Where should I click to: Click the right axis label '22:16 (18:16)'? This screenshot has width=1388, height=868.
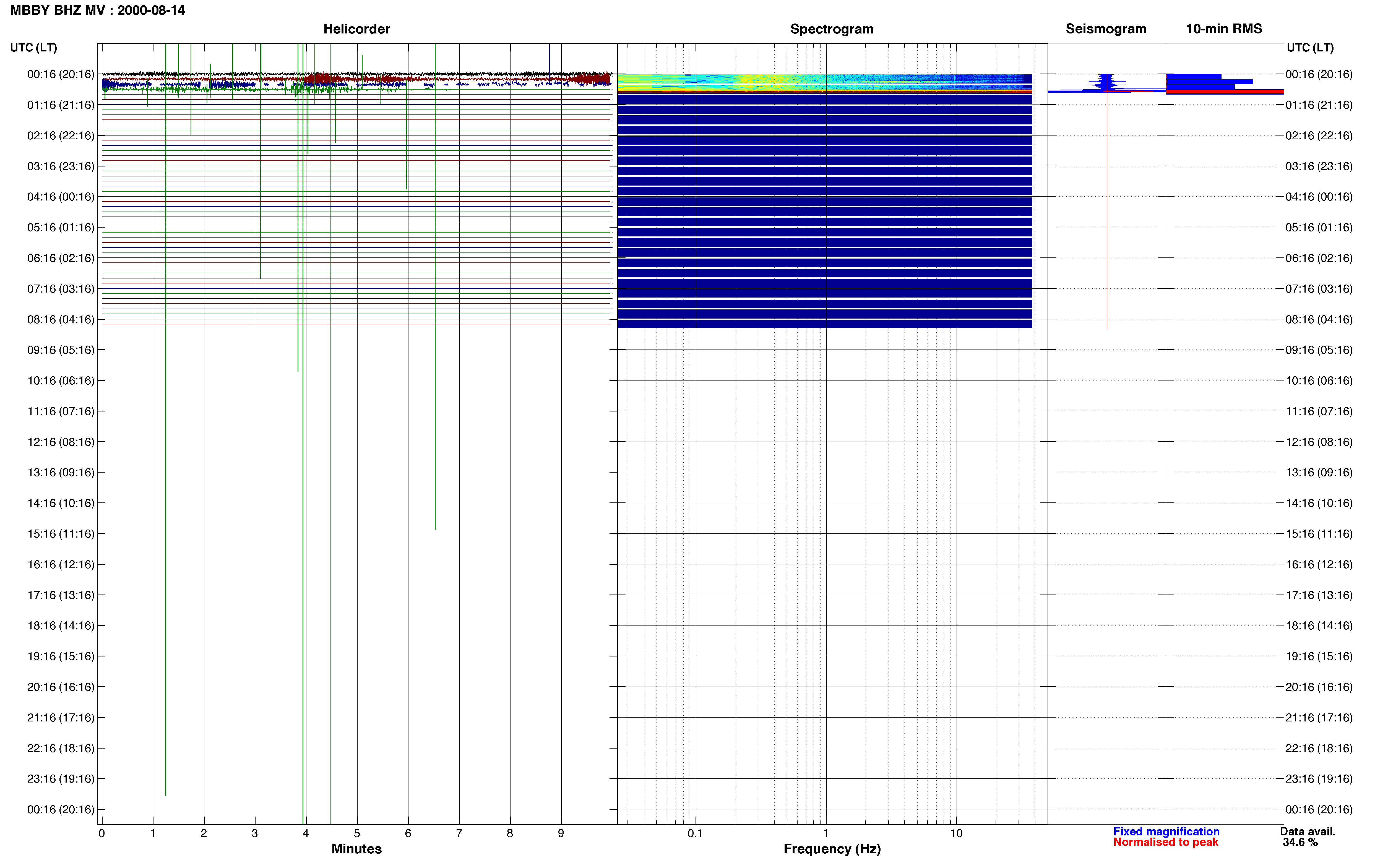click(x=1319, y=749)
